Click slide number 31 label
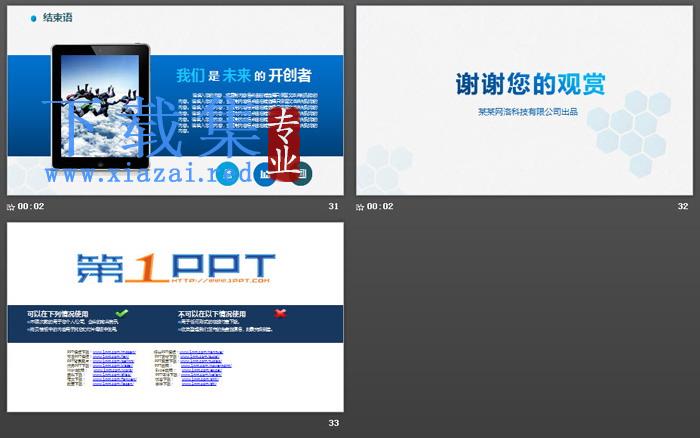 333,206
